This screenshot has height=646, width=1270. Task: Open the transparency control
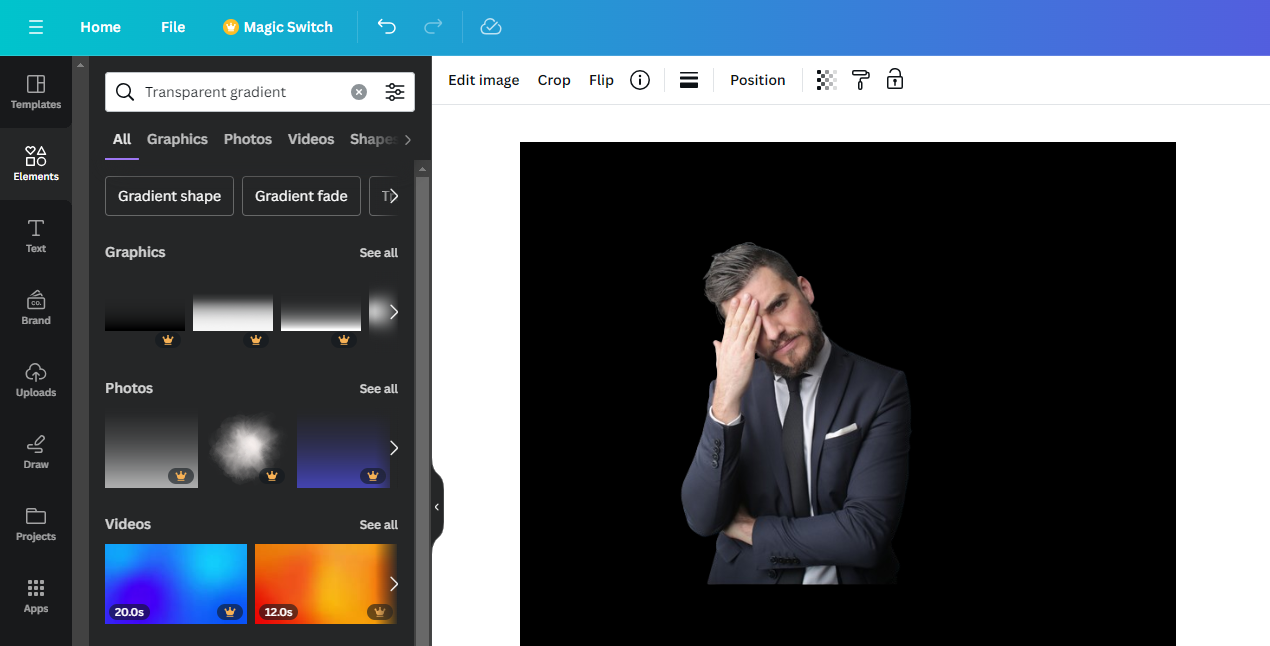[x=826, y=80]
